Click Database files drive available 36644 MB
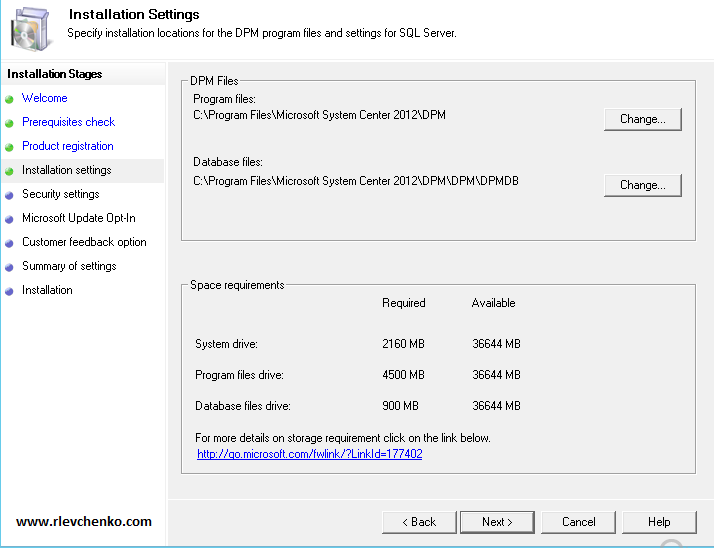714x548 pixels. point(496,406)
